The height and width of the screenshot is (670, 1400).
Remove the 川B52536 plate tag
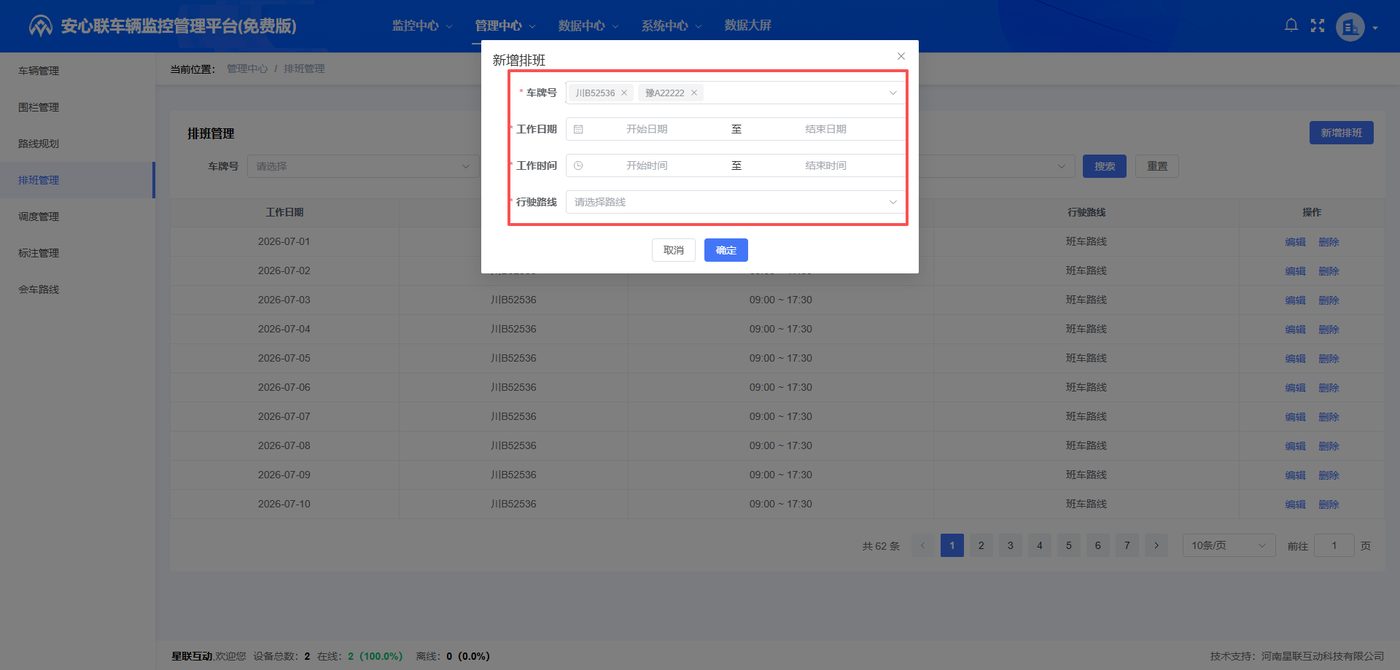pyautogui.click(x=624, y=93)
